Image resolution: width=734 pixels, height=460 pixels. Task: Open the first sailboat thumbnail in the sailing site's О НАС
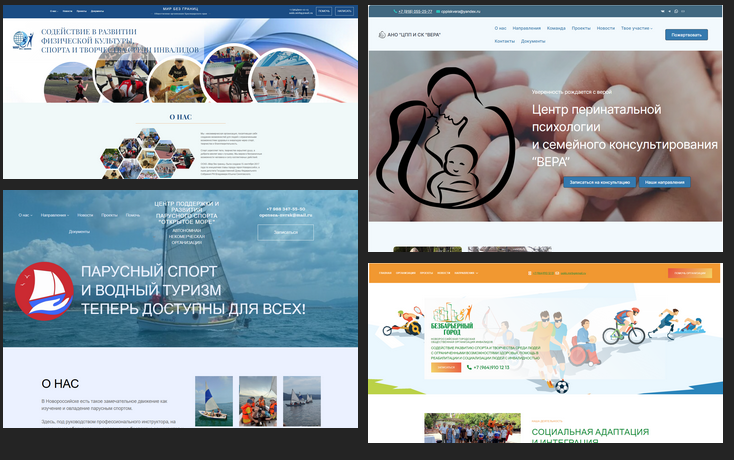click(x=213, y=401)
